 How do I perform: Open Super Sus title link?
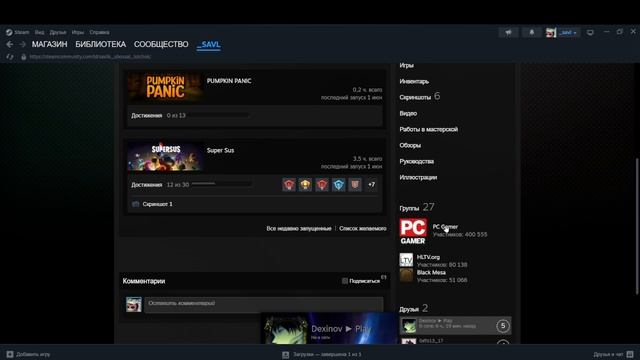coord(220,150)
